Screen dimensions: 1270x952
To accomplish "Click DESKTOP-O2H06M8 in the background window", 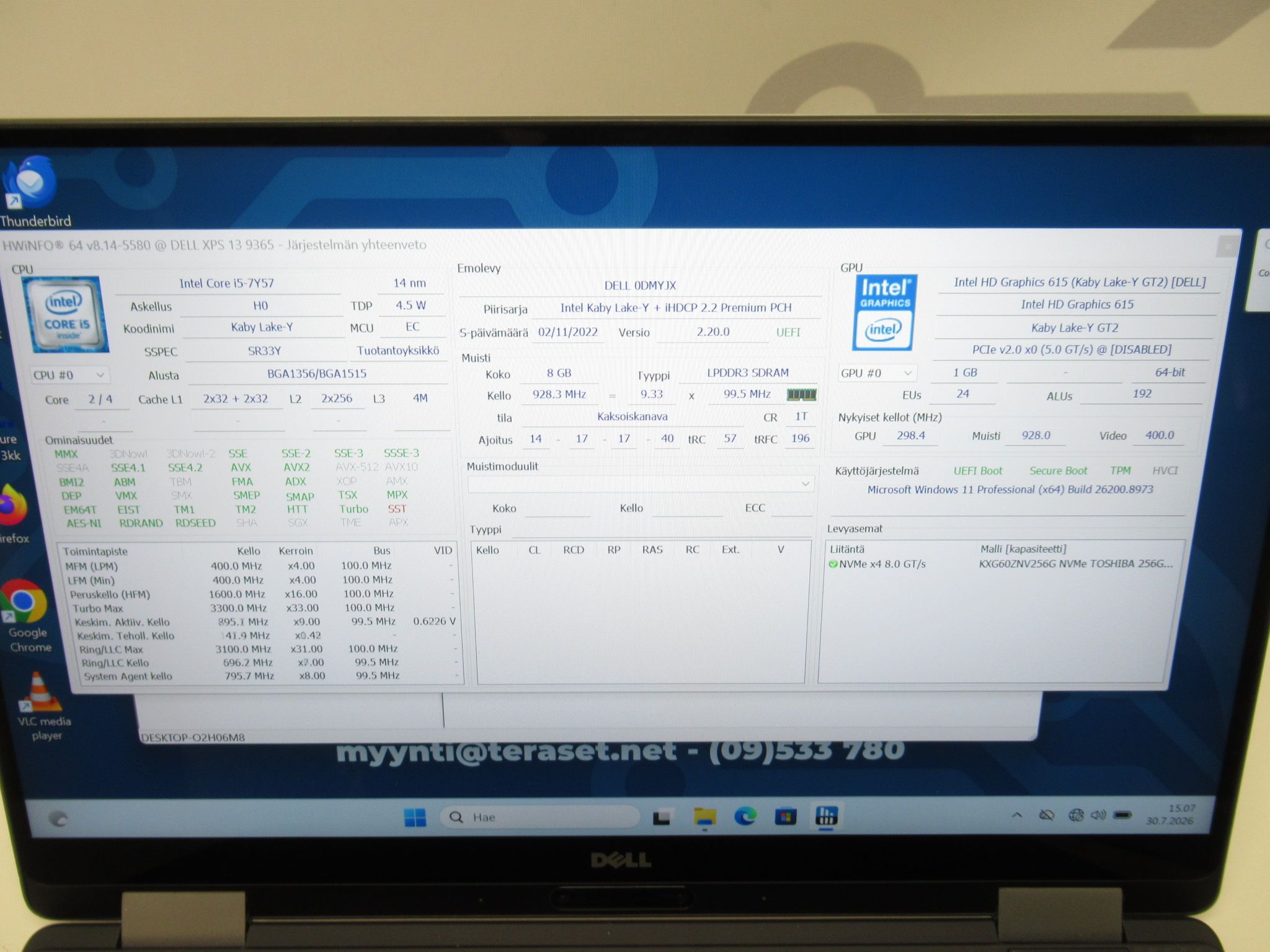I will (193, 738).
